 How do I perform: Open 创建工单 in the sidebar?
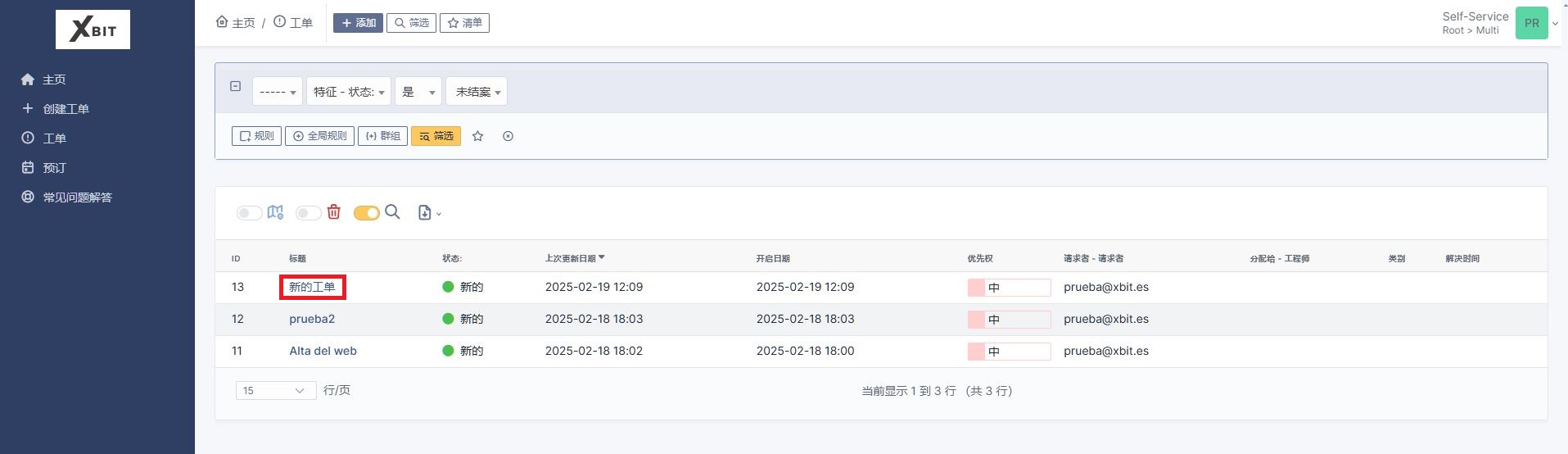point(55,109)
